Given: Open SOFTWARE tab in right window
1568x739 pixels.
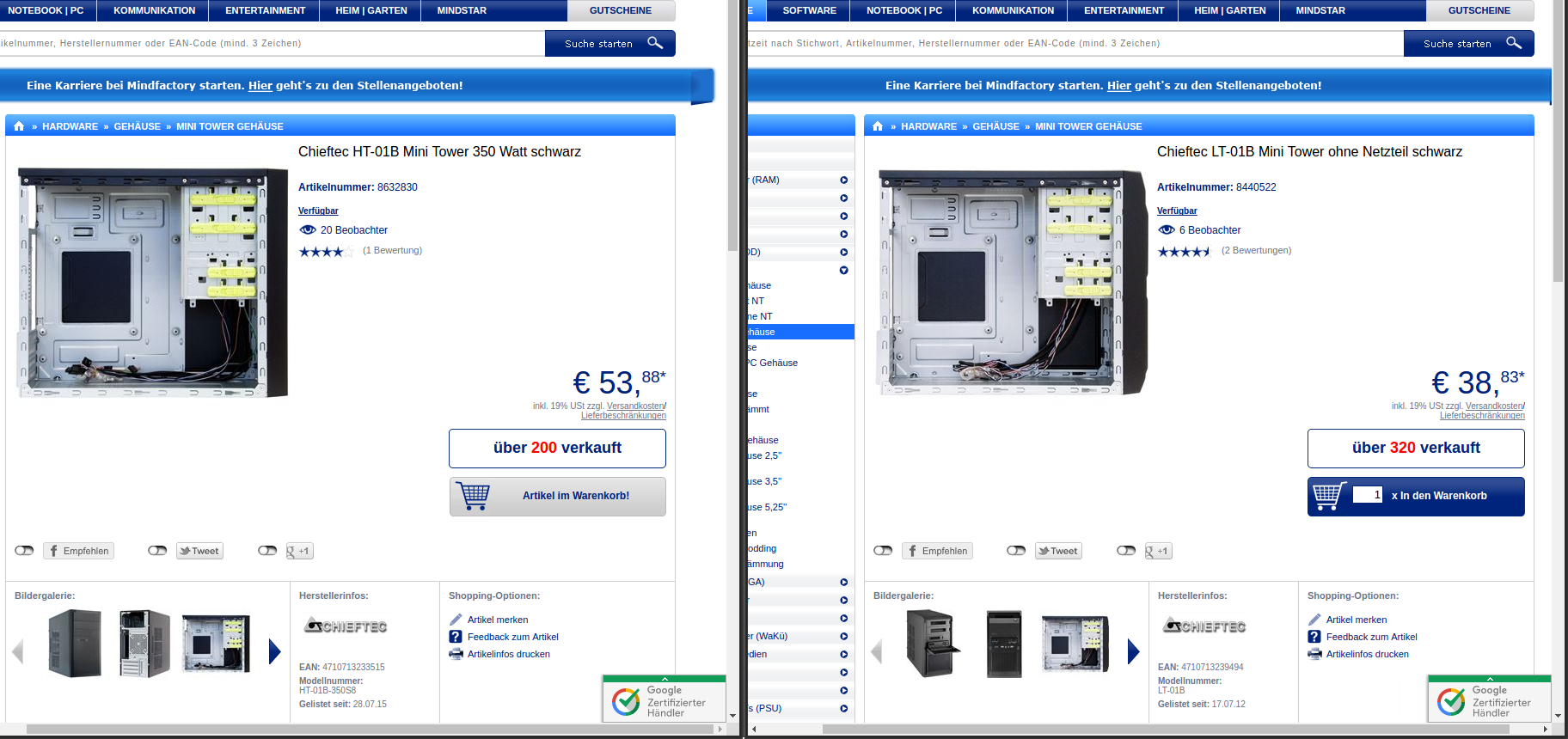Looking at the screenshot, I should (x=809, y=10).
